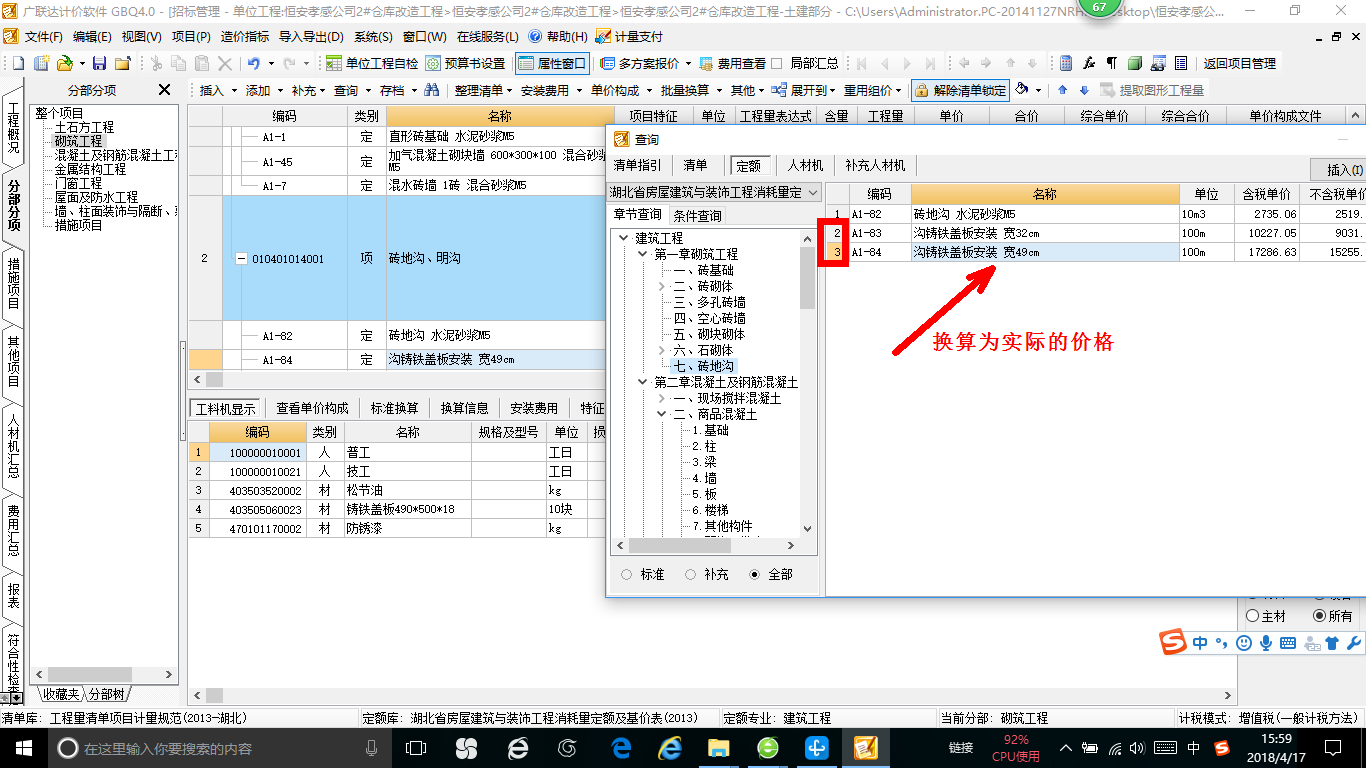Collapse the 建筑工程 tree node

click(624, 238)
